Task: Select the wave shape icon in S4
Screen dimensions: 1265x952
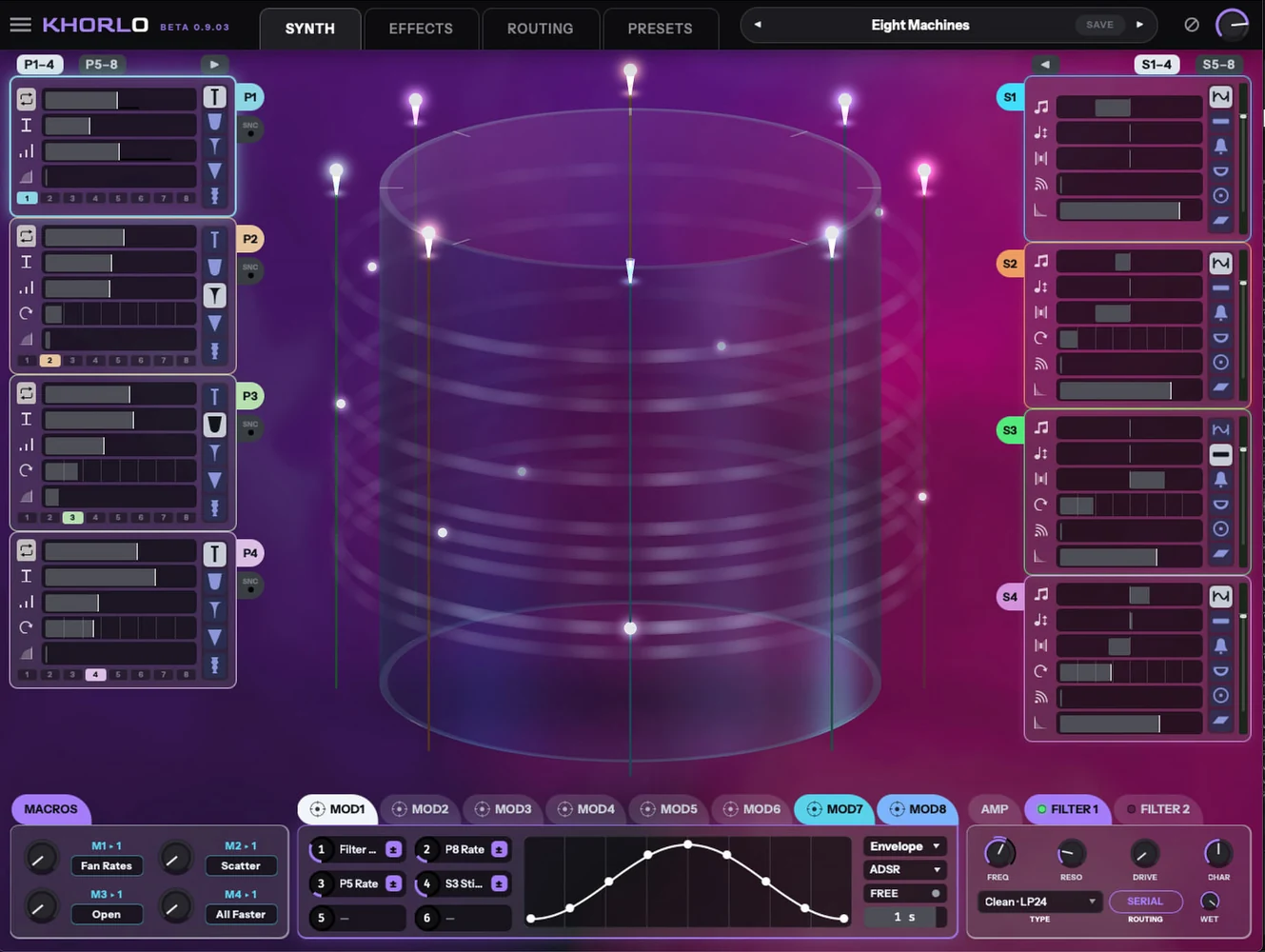Action: tap(1220, 596)
